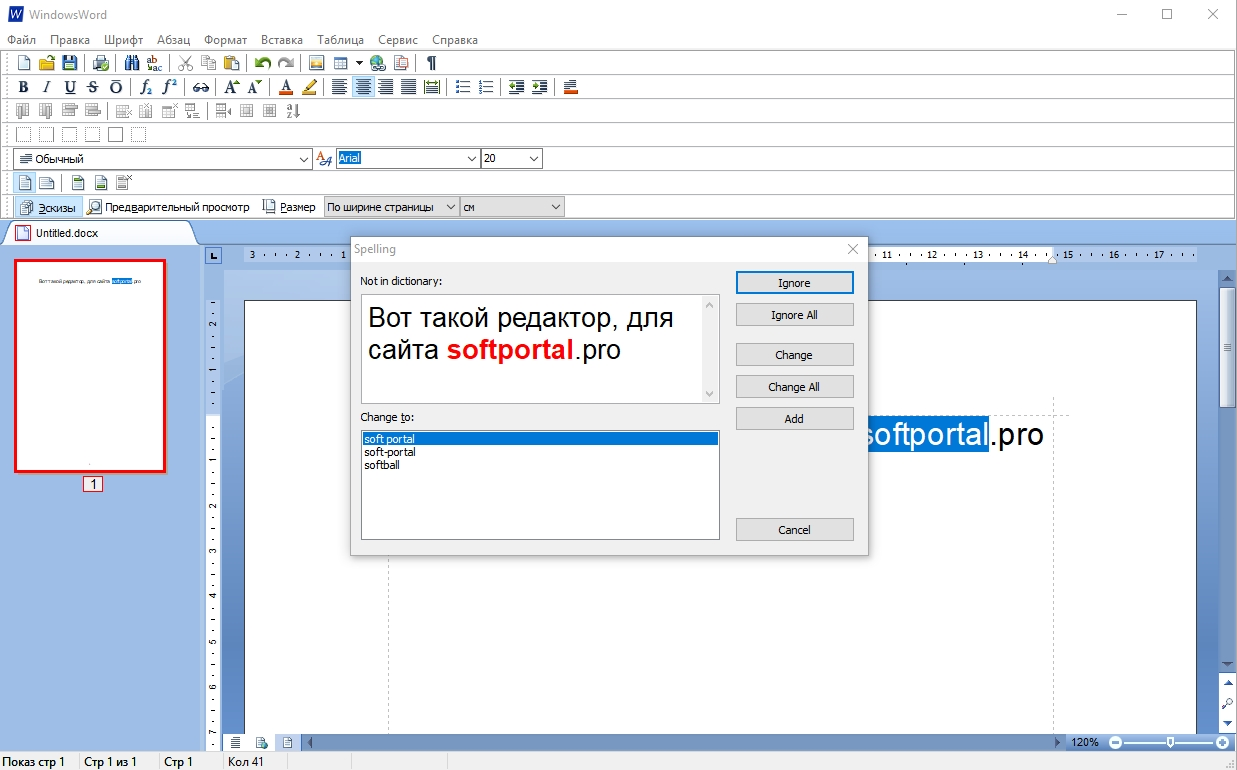Expand the Обычный style dropdown
Screen dimensions: 1237x770
point(305,158)
